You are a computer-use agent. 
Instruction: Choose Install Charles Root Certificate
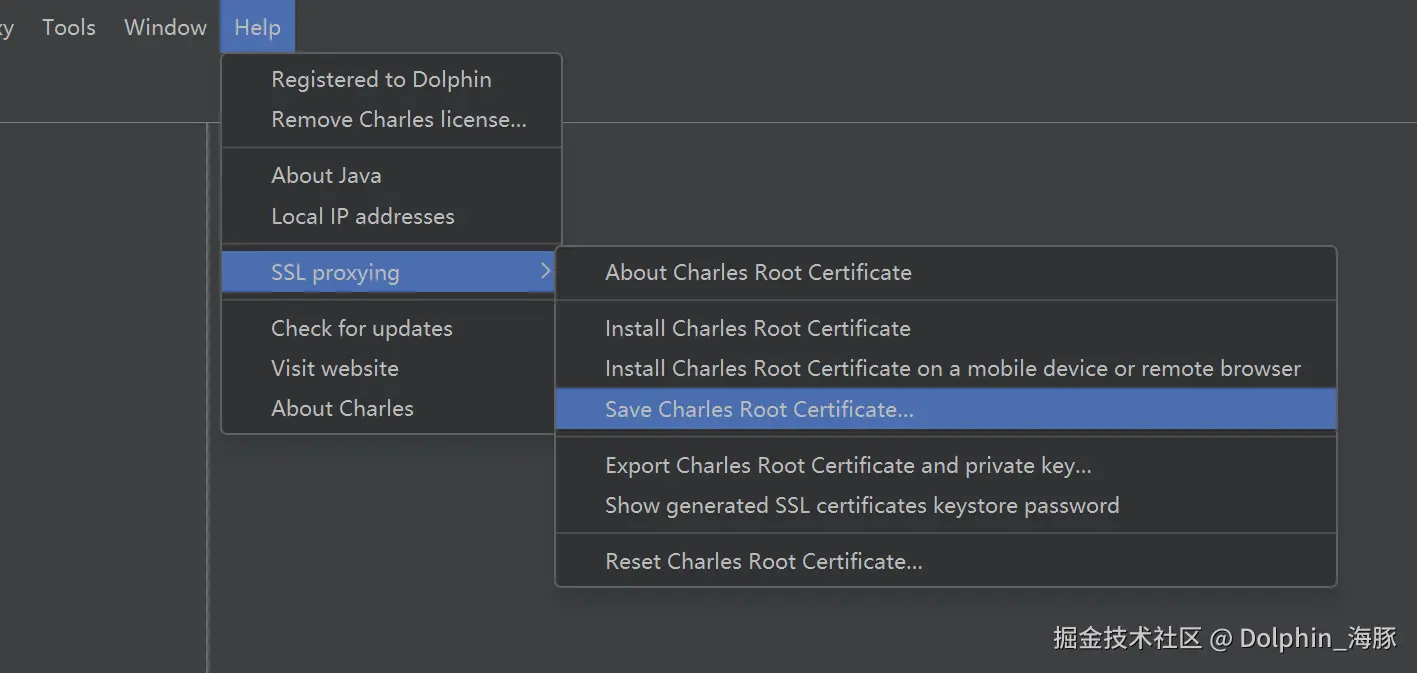point(946,328)
